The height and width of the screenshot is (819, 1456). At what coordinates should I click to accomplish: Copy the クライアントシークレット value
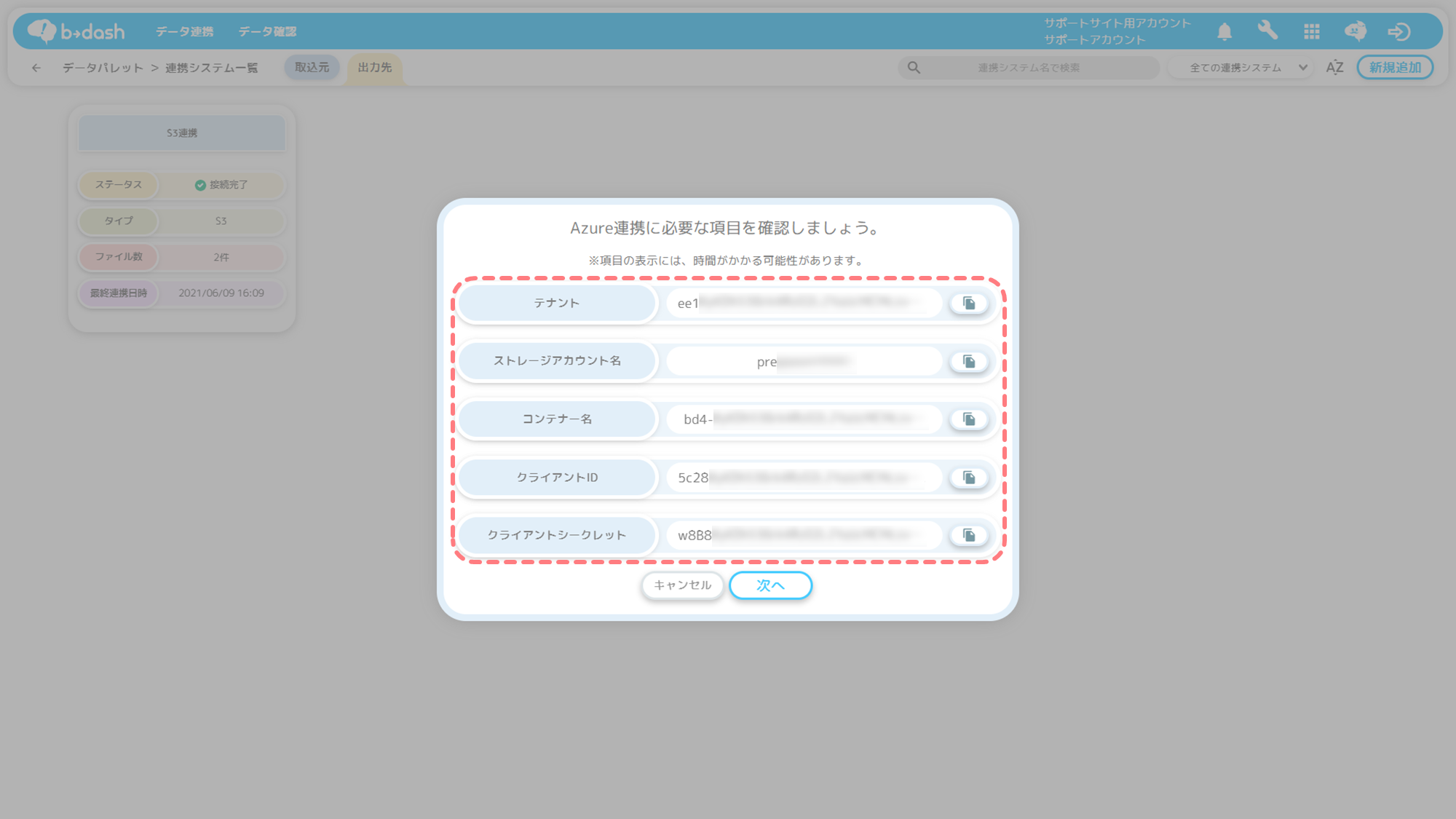[969, 536]
